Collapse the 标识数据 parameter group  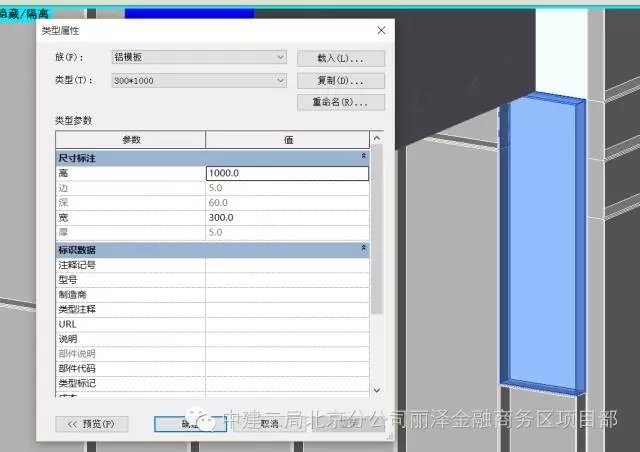[x=363, y=247]
